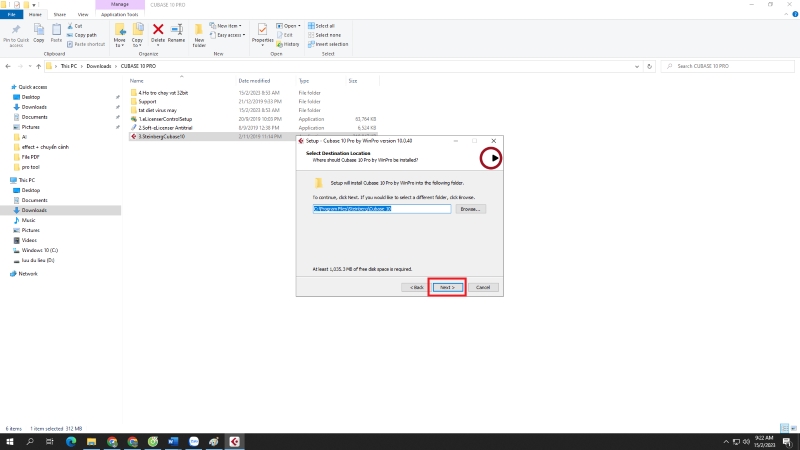Switch to the Home ribbon tab
The height and width of the screenshot is (450, 800).
point(35,14)
